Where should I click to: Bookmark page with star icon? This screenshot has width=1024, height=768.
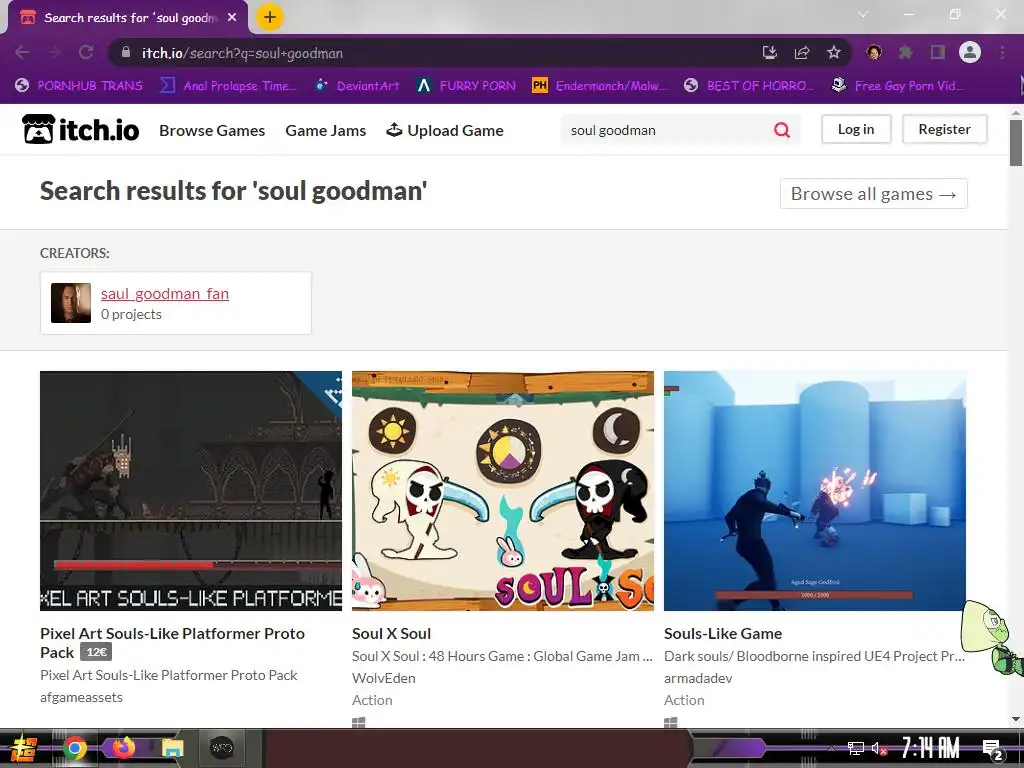coord(833,52)
